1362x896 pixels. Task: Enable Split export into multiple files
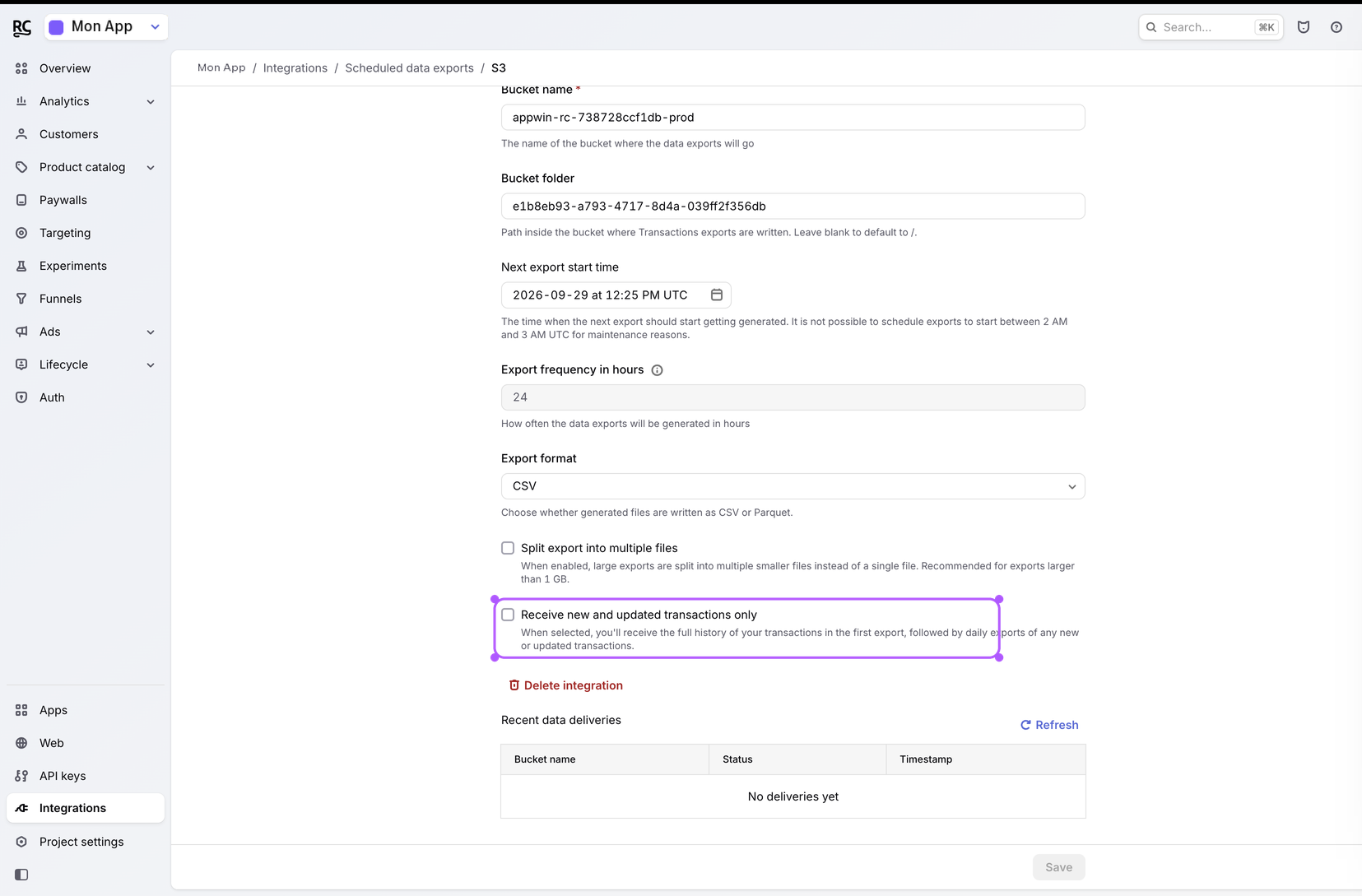tap(508, 548)
